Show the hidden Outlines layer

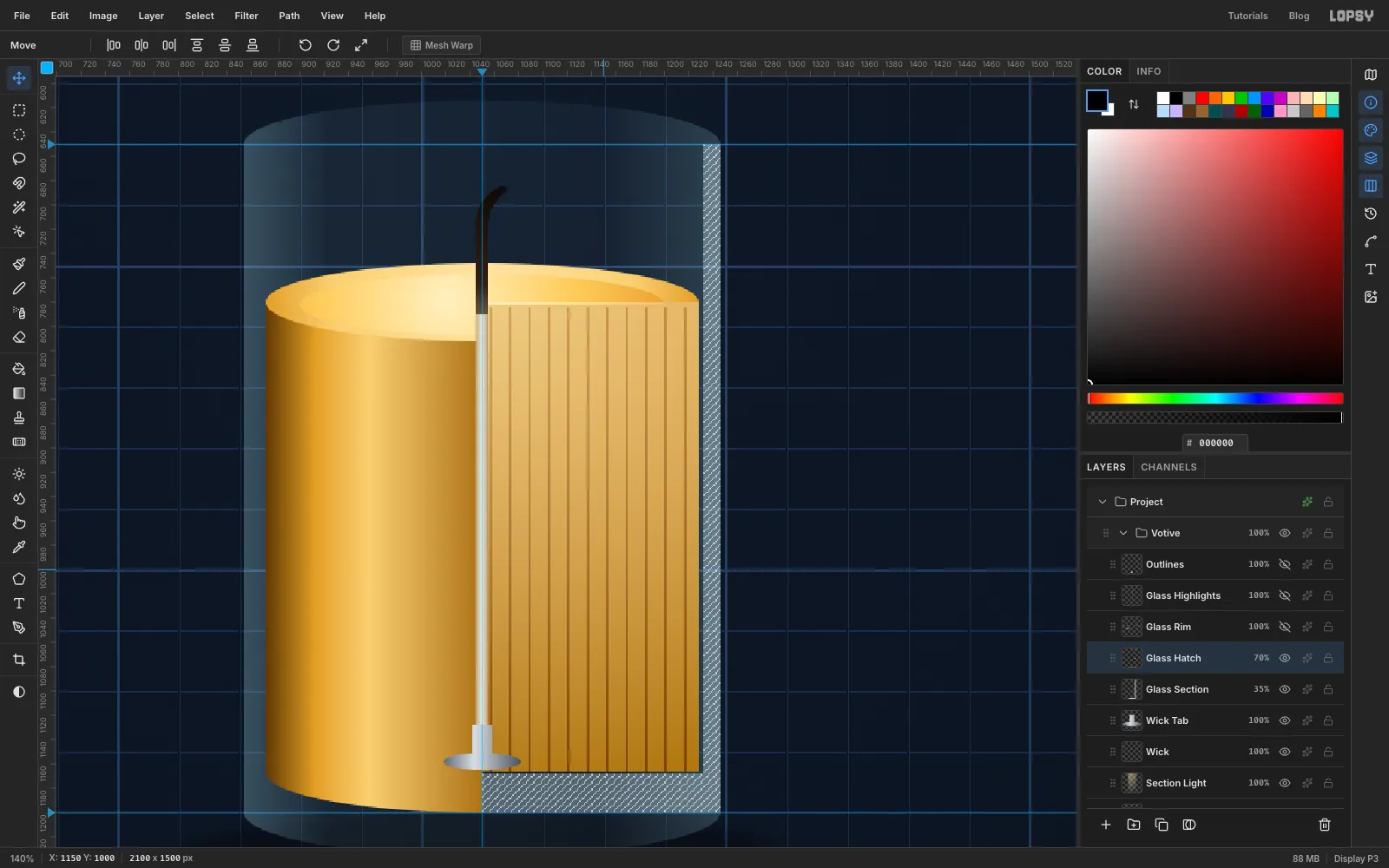coord(1285,564)
